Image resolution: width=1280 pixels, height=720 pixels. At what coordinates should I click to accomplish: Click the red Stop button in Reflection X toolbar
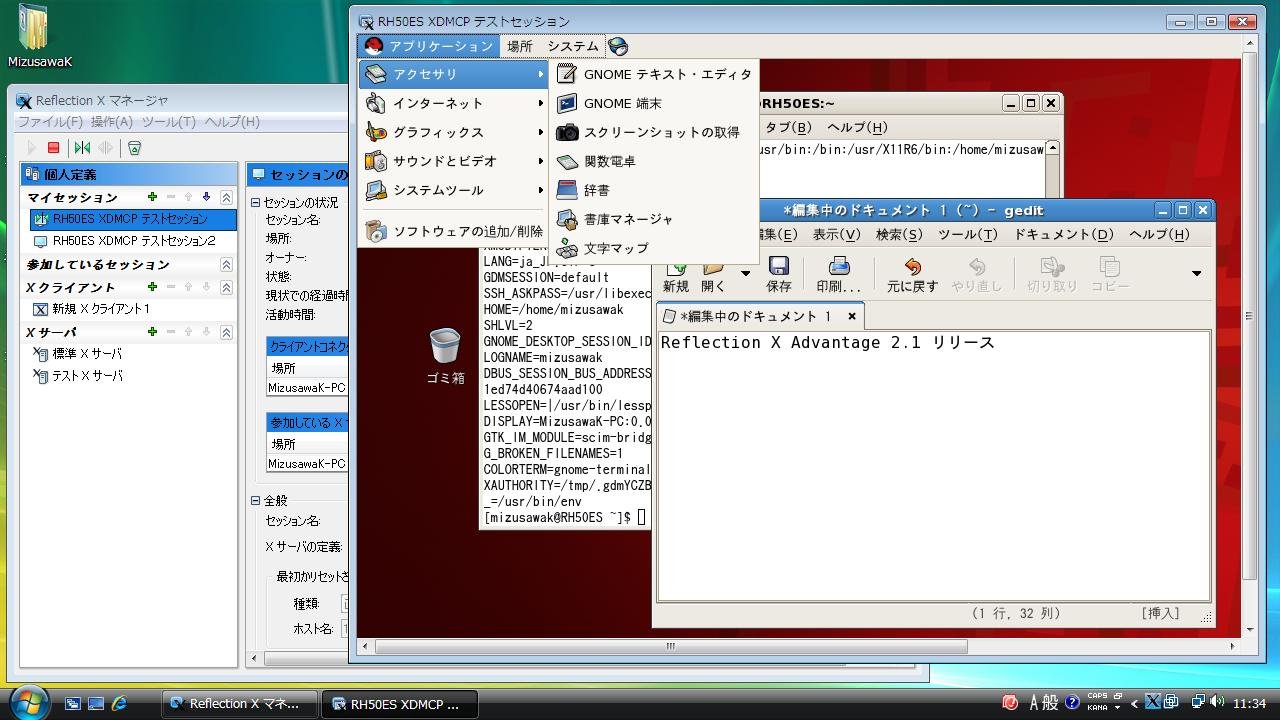point(54,148)
